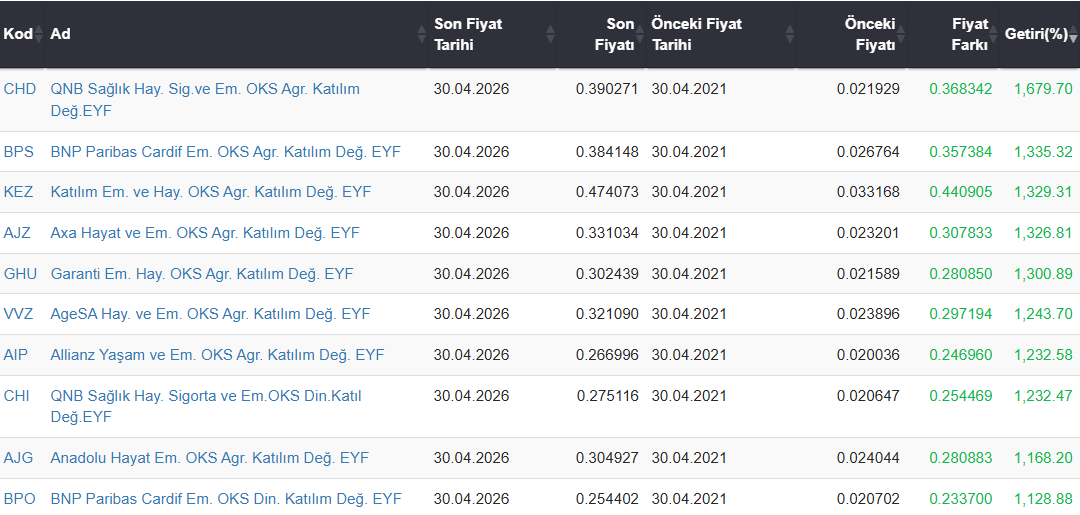Image resolution: width=1080 pixels, height=515 pixels.
Task: Open the CHD fund code link
Action: click(20, 89)
